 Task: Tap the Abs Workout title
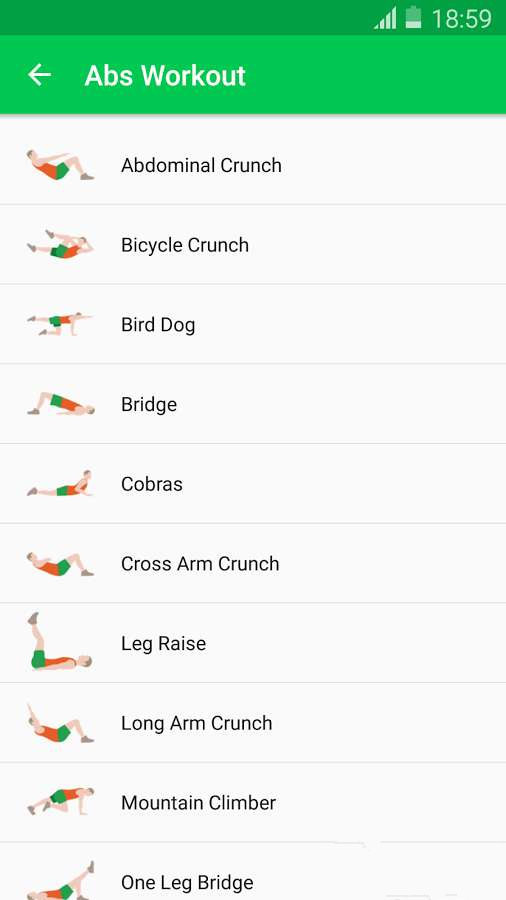[165, 75]
